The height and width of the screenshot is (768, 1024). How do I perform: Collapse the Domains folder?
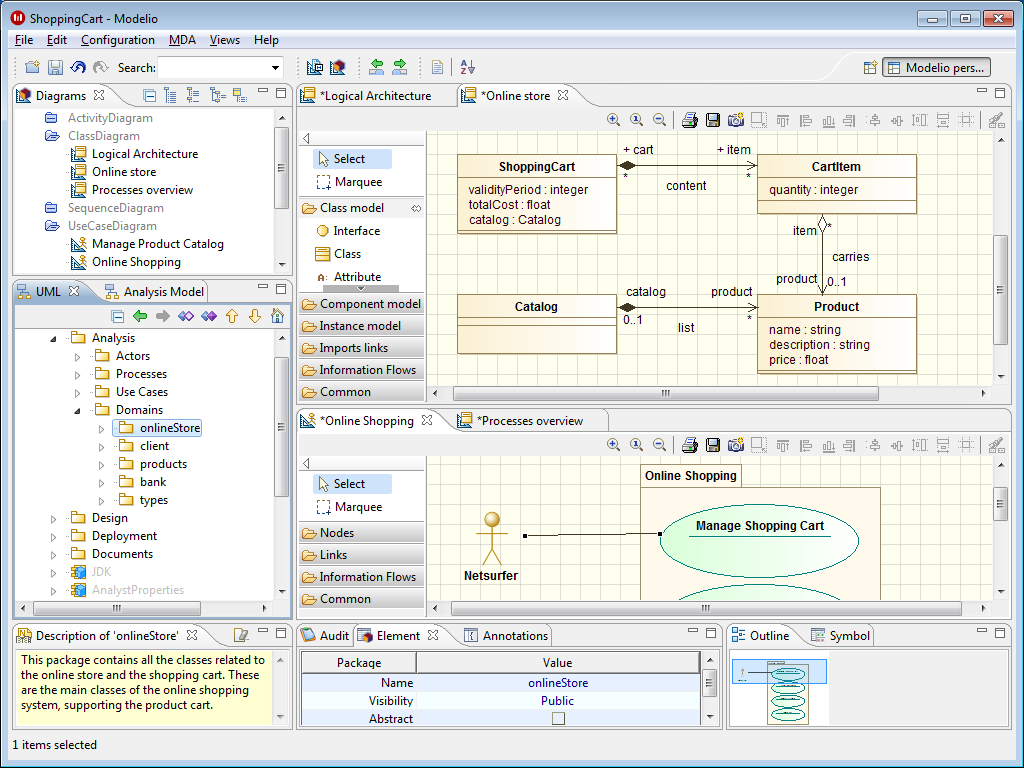coord(77,411)
